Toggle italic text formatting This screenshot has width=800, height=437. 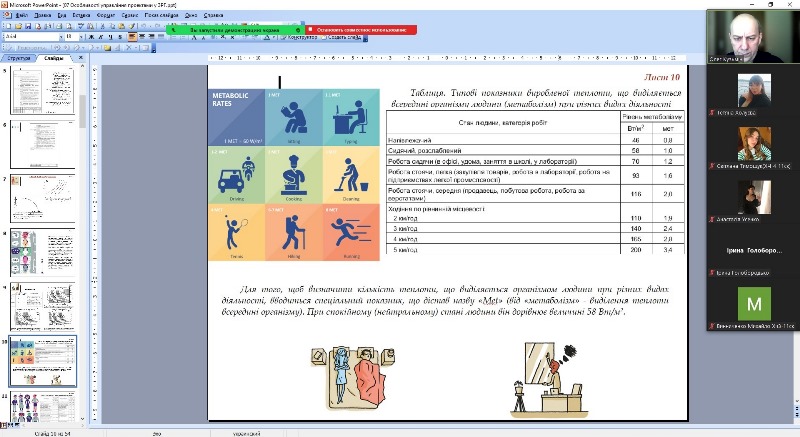(101, 37)
